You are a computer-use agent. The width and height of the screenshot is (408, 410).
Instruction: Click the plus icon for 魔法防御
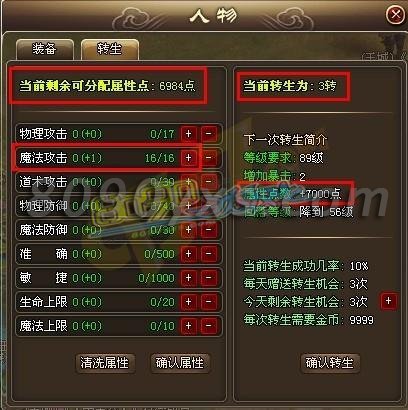[x=189, y=230]
